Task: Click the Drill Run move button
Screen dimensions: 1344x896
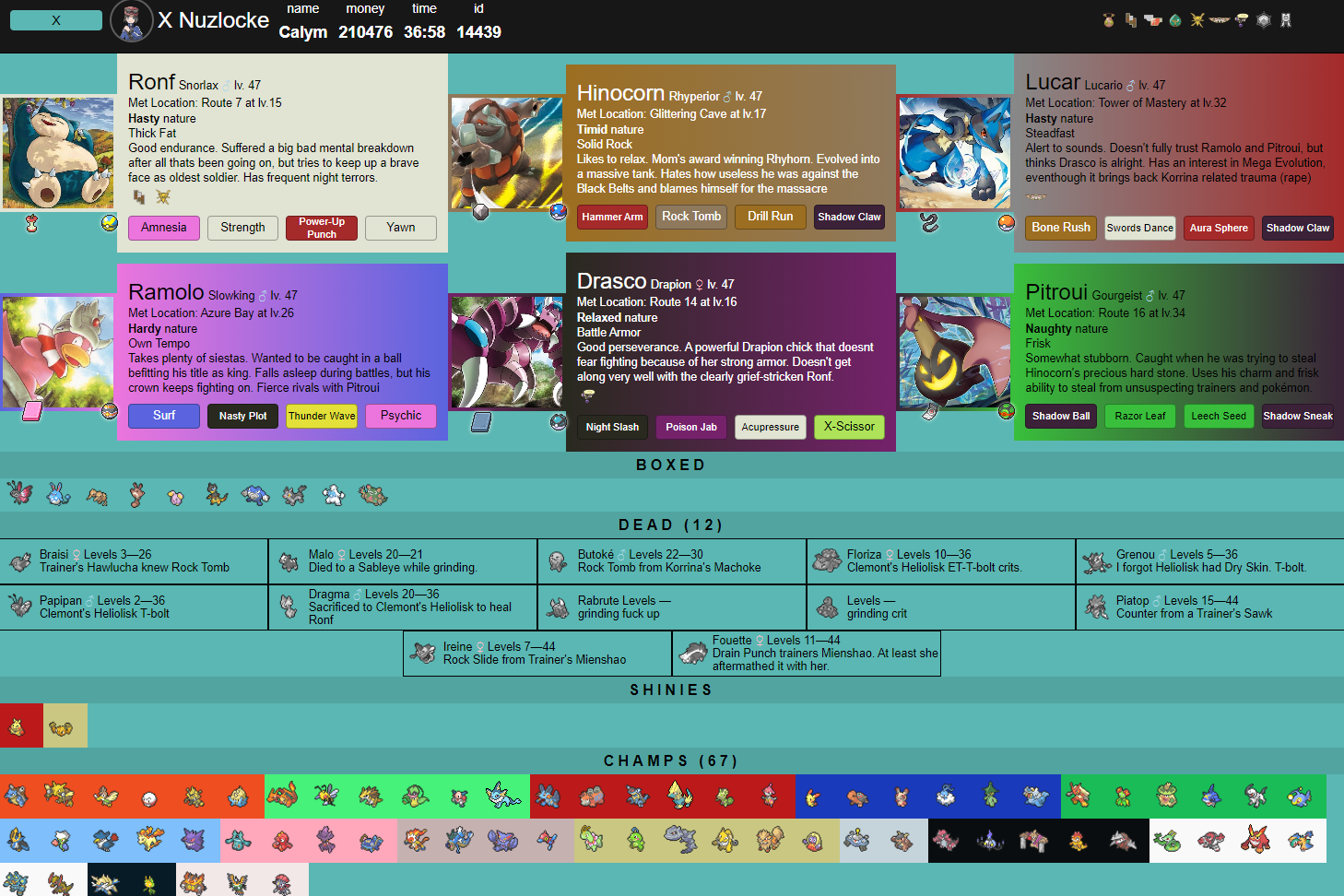Action: [x=770, y=217]
